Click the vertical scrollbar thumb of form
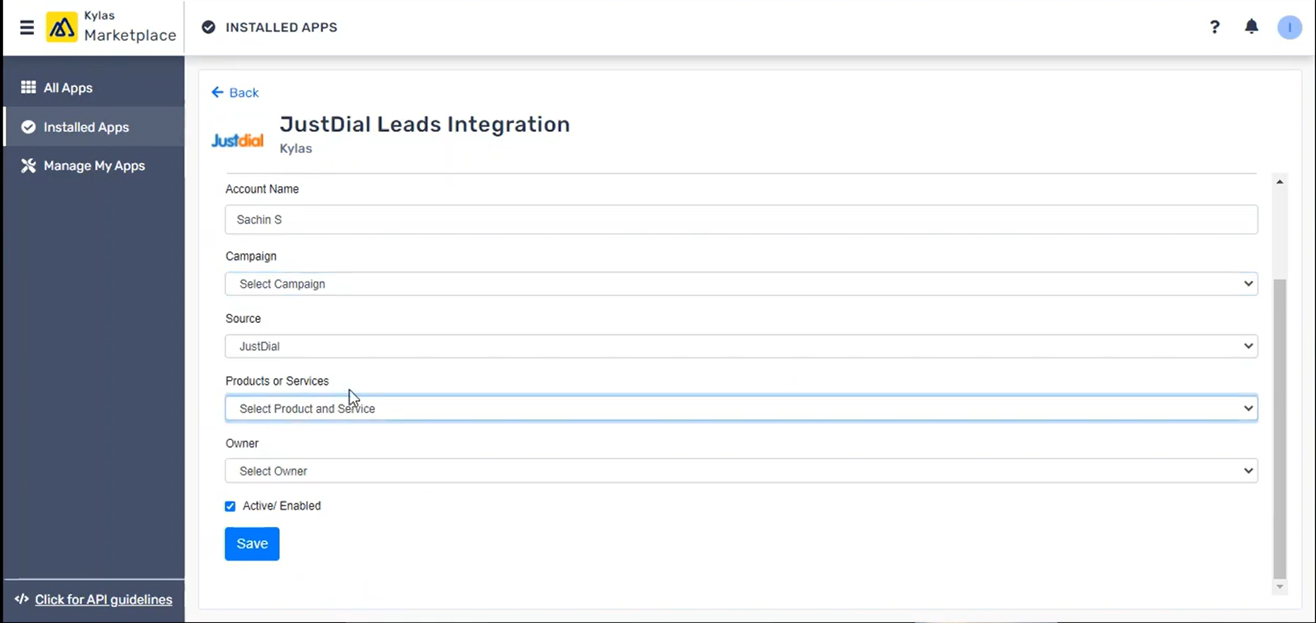The image size is (1316, 623). tap(1279, 429)
